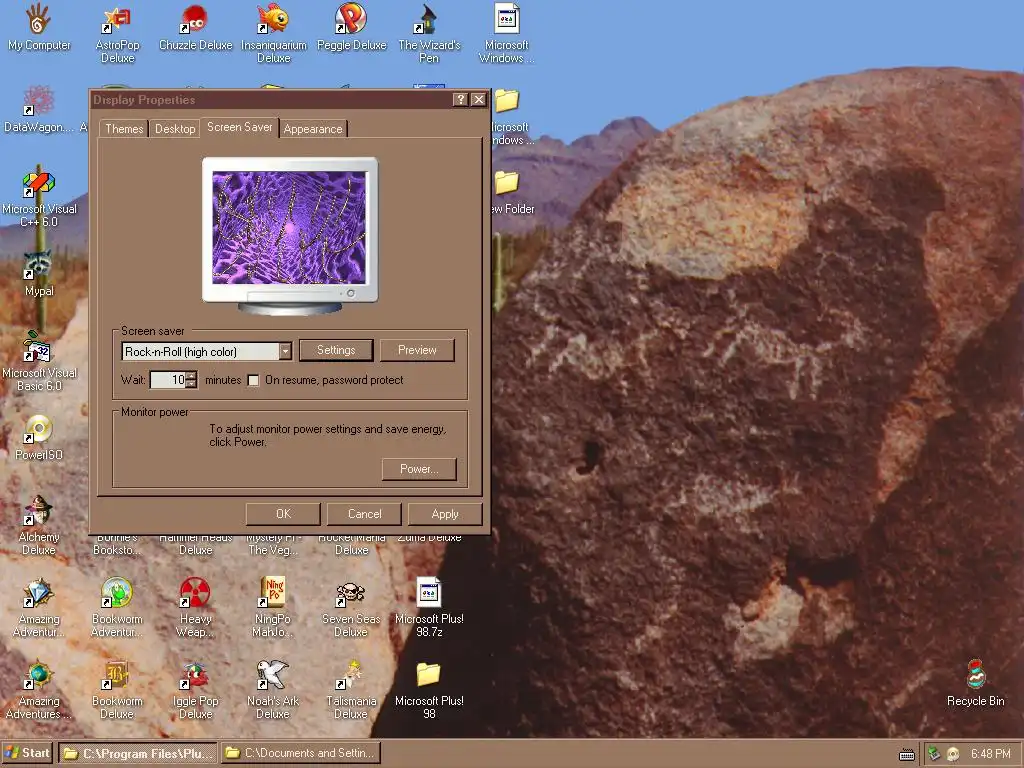Switch to the Themes tab
1024x768 pixels.
point(123,129)
